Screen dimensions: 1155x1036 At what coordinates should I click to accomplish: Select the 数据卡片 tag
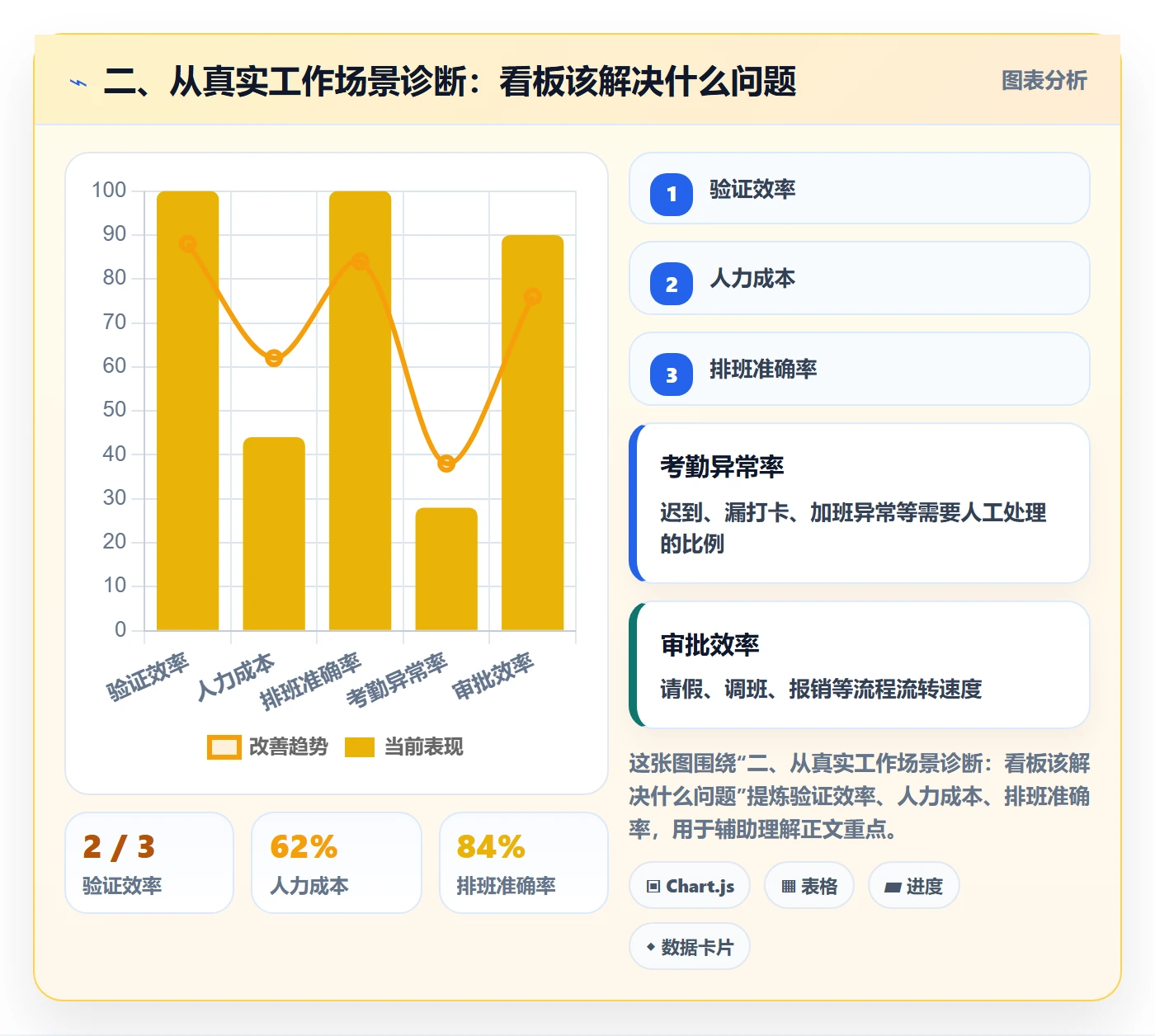pyautogui.click(x=690, y=947)
